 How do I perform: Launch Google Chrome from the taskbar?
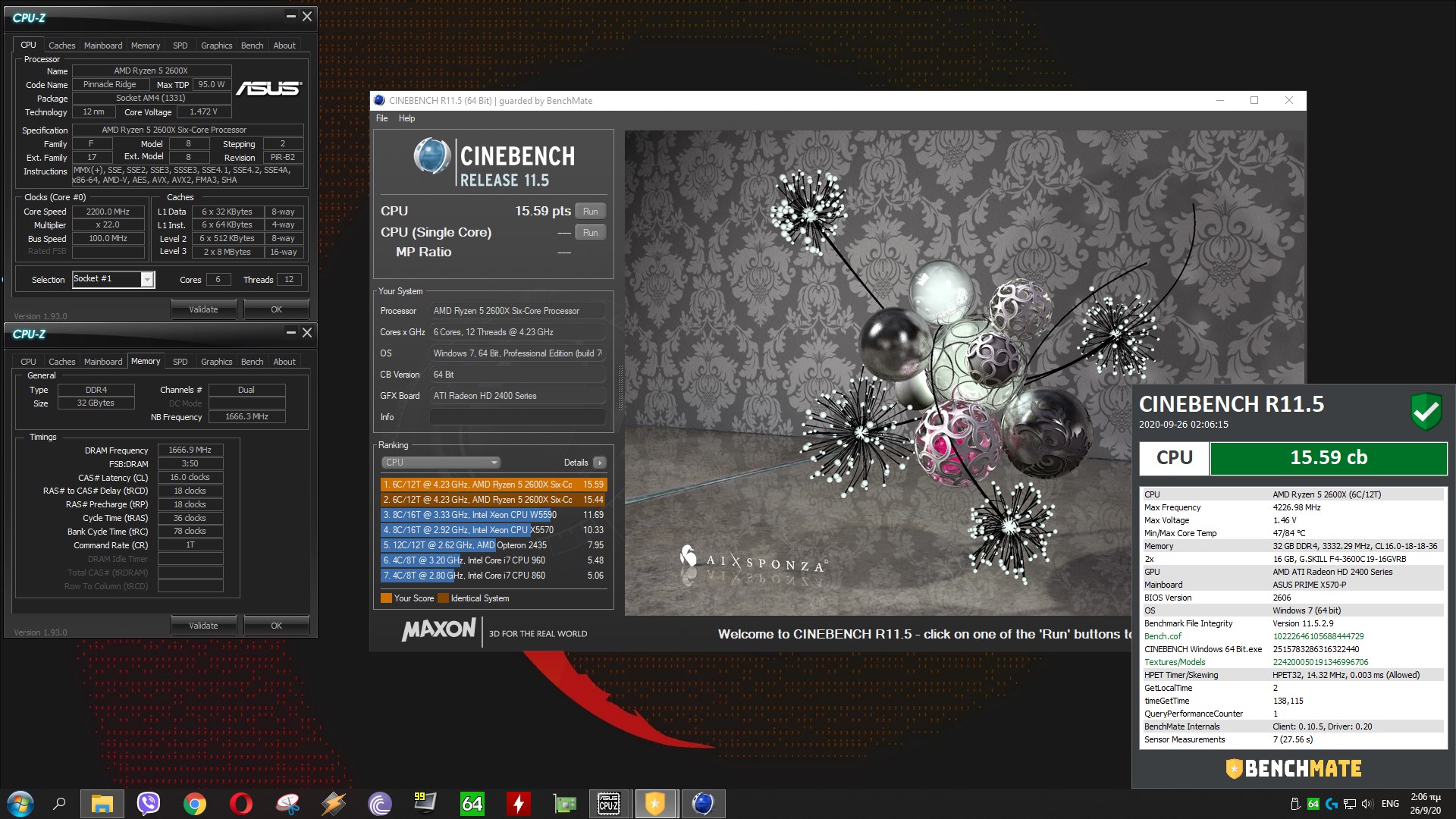(195, 804)
